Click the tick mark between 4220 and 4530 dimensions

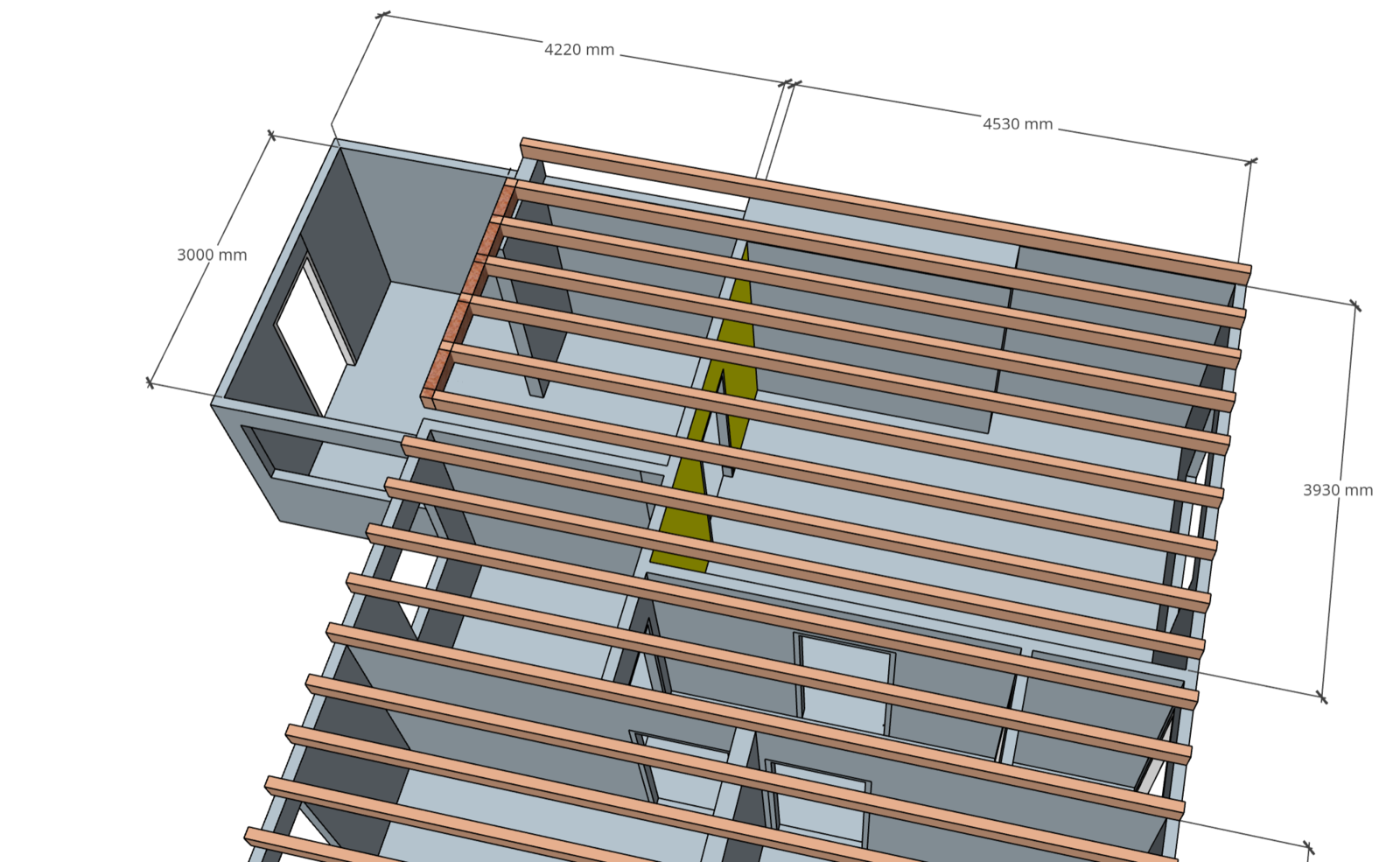pyautogui.click(x=787, y=84)
